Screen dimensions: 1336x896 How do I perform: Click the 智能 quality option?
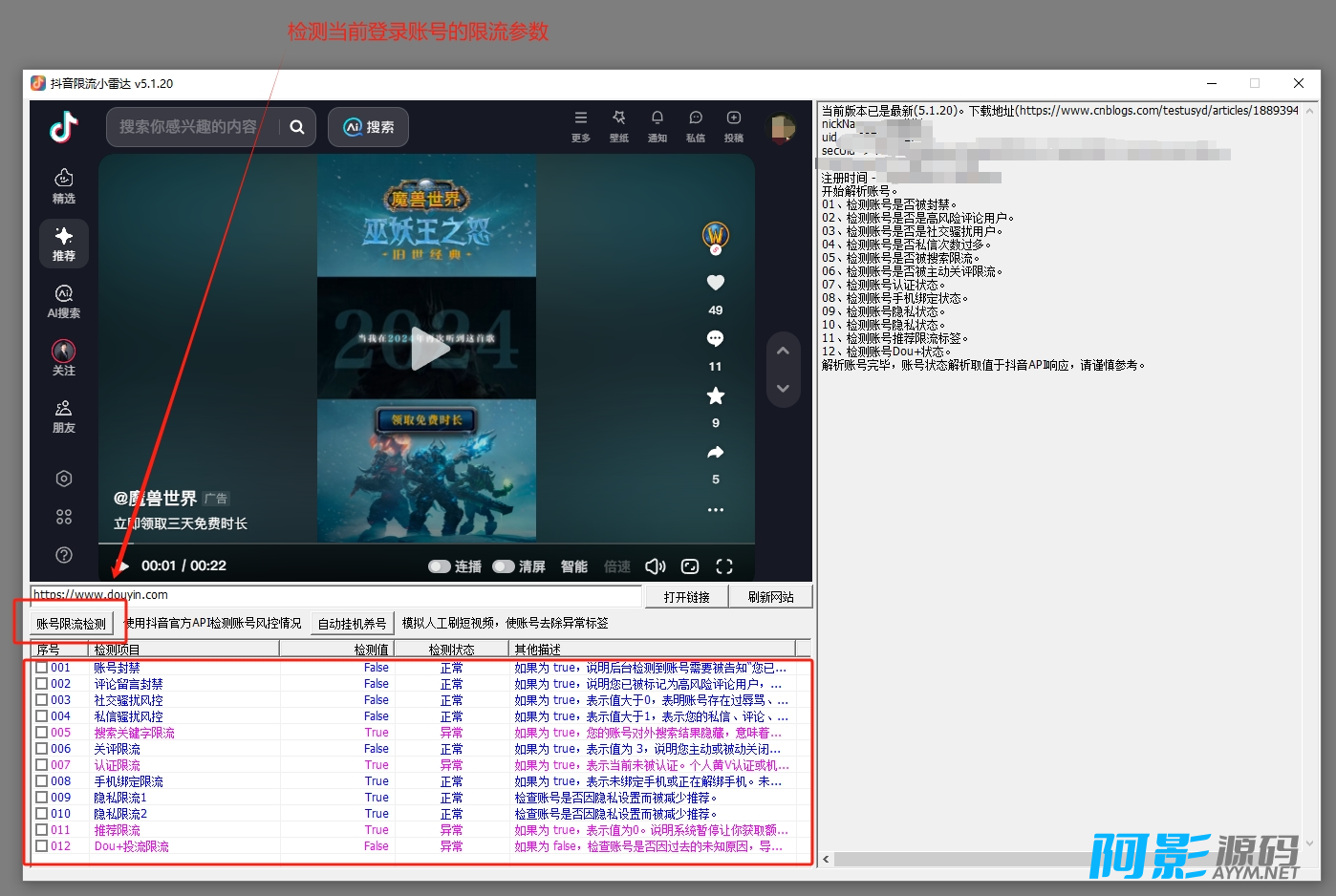click(x=574, y=566)
